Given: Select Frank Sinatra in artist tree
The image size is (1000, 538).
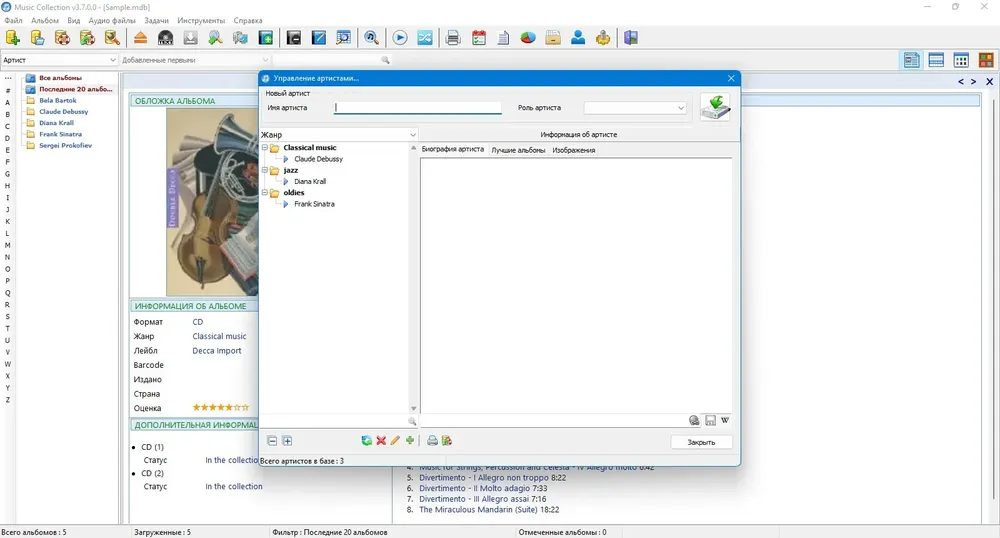Looking at the screenshot, I should coord(314,204).
